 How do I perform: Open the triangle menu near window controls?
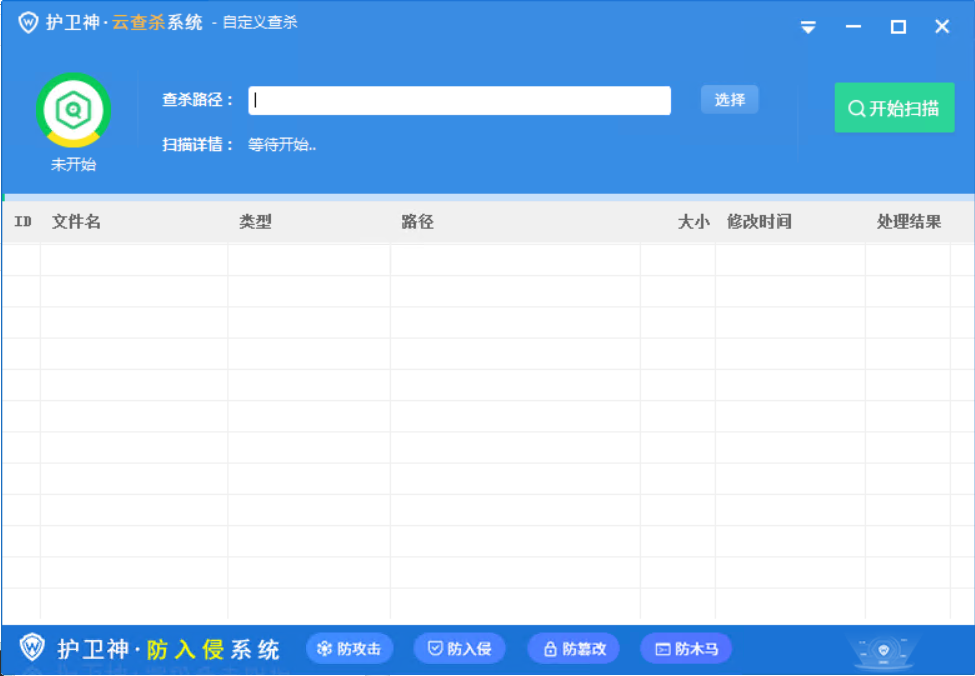click(807, 27)
